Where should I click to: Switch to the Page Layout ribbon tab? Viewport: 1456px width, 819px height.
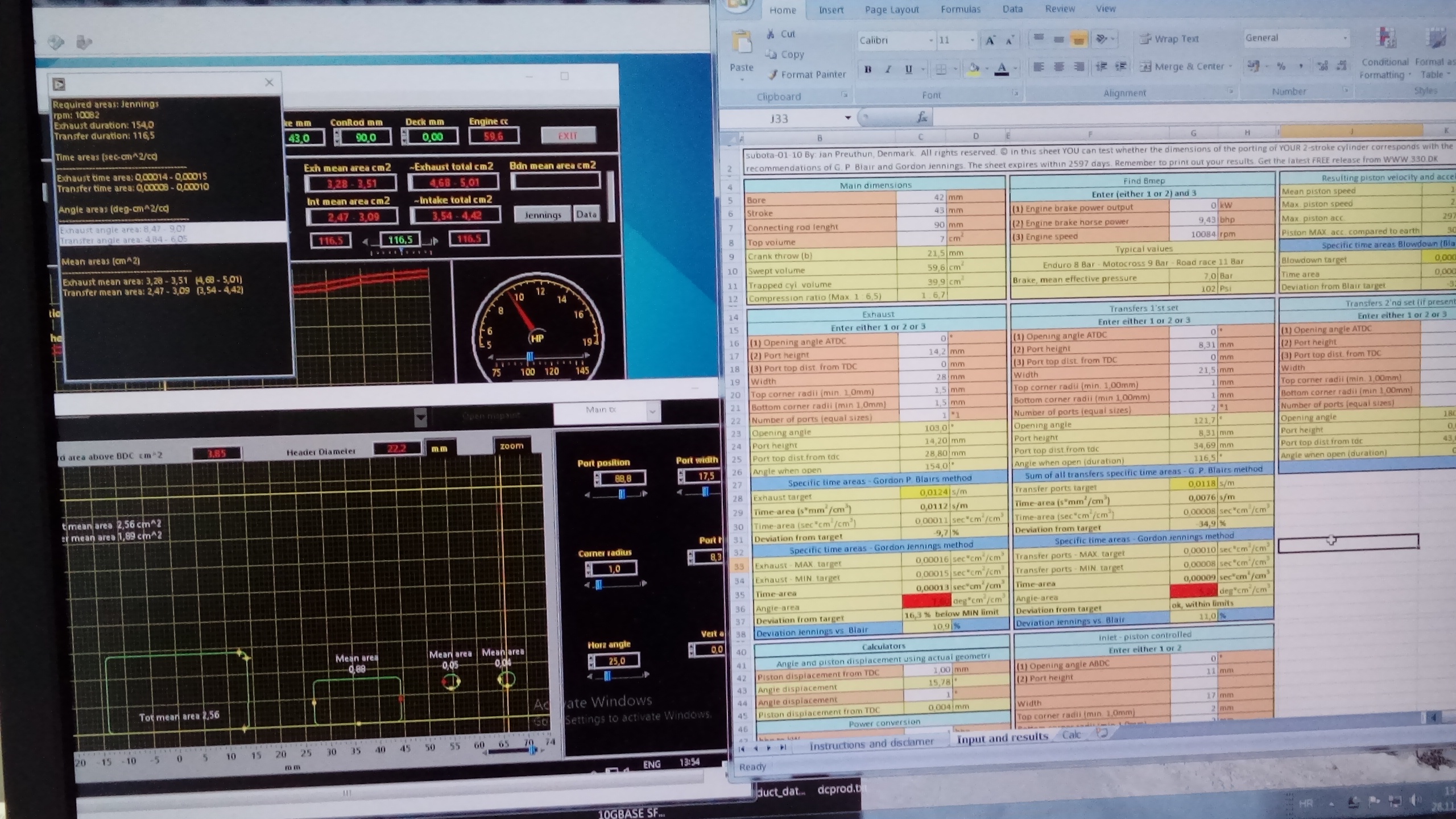[x=891, y=10]
